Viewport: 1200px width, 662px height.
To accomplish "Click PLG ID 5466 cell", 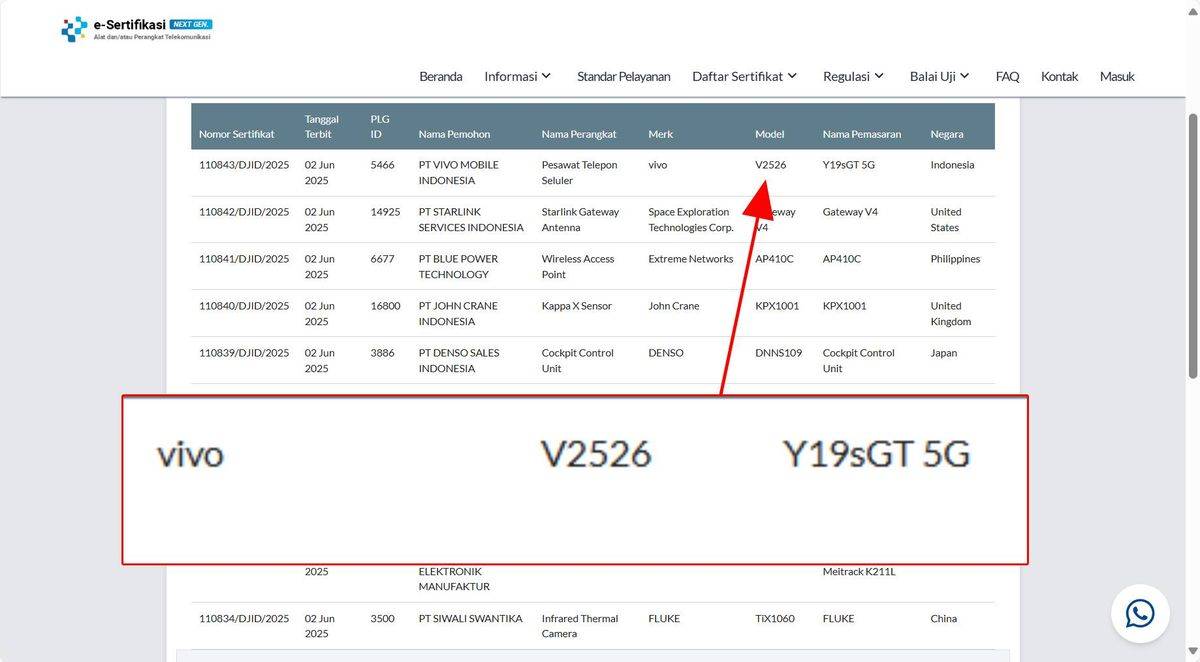I will (382, 165).
